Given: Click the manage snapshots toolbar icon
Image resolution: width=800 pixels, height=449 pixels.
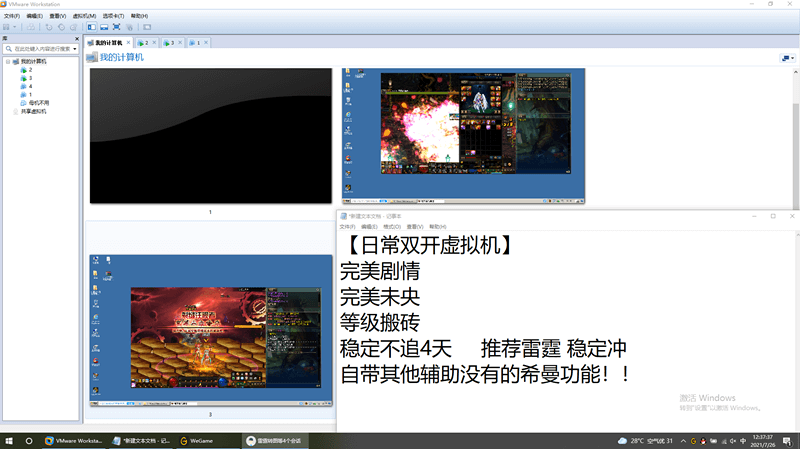Looking at the screenshot, I should [x=73, y=27].
